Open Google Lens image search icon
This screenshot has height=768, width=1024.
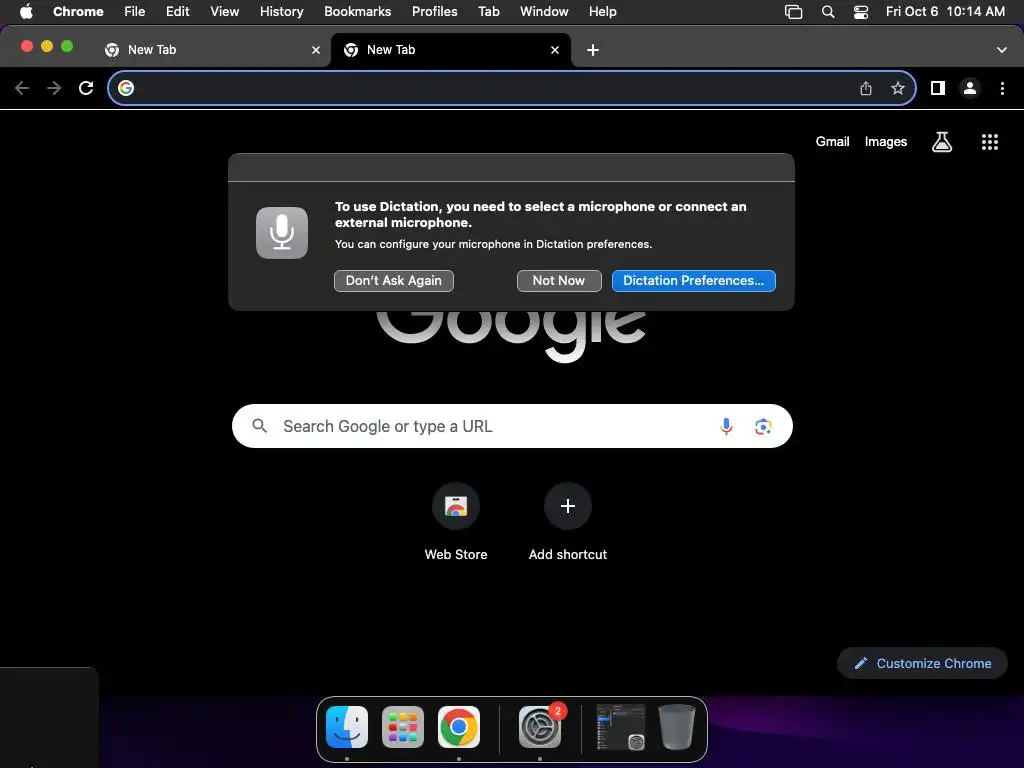click(x=763, y=426)
